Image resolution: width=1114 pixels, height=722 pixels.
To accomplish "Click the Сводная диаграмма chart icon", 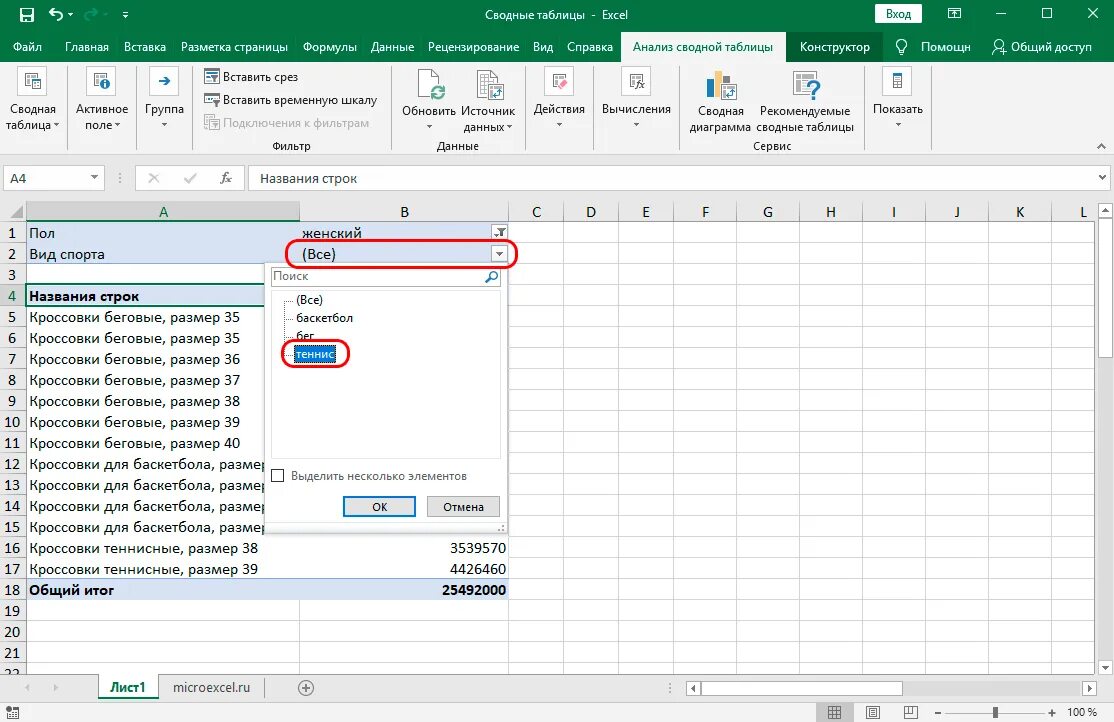I will point(720,85).
